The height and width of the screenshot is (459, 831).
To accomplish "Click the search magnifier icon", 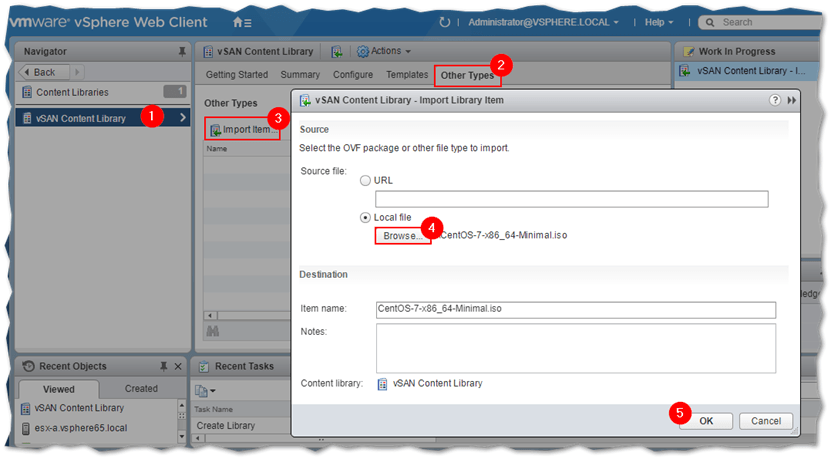I will tap(710, 22).
